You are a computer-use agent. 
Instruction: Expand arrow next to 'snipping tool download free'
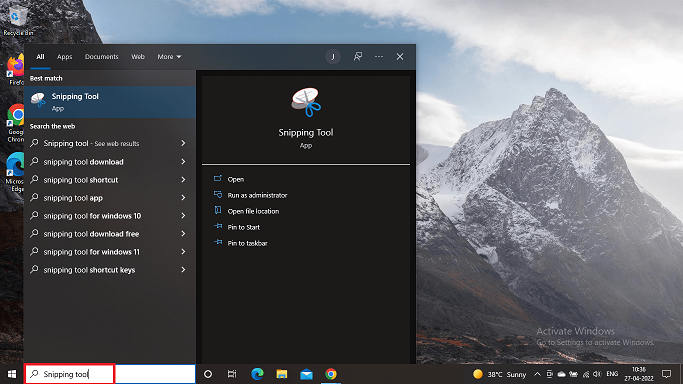coord(183,234)
